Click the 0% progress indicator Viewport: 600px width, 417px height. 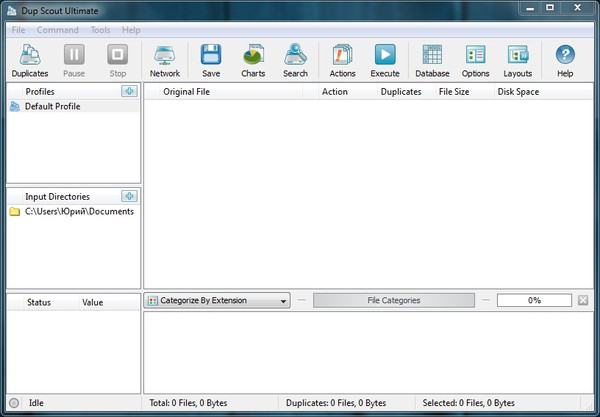coord(534,300)
